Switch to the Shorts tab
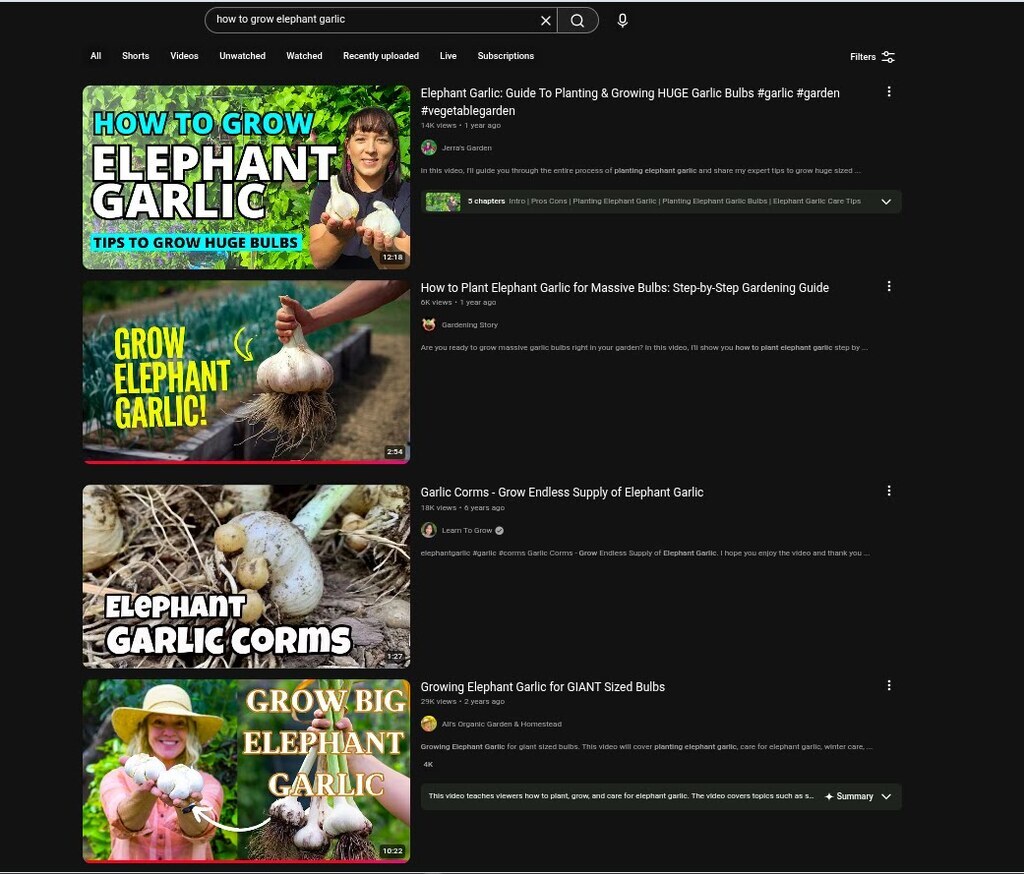Viewport: 1024px width, 874px height. click(x=135, y=56)
